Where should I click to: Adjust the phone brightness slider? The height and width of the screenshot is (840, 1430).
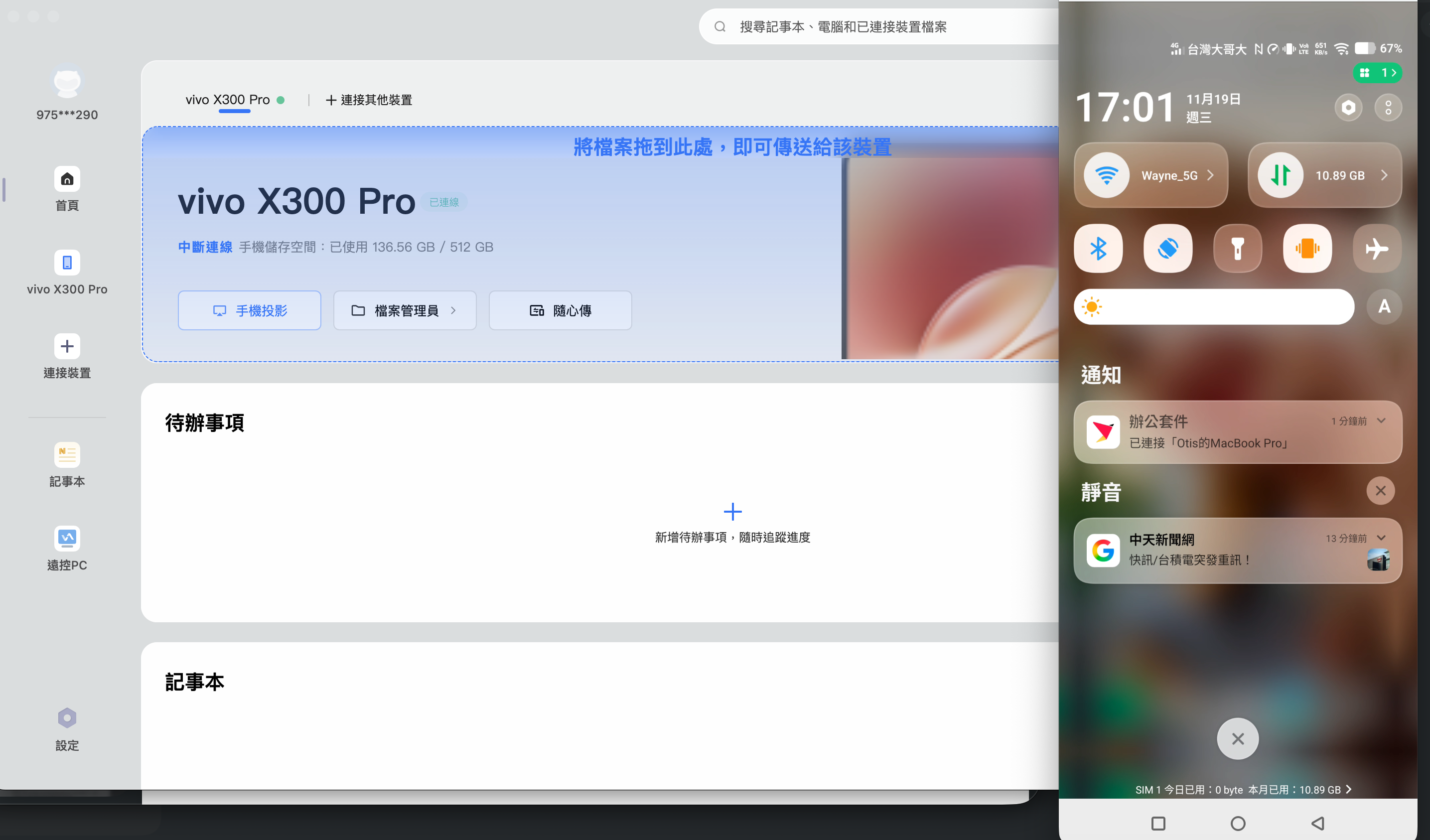tap(1214, 307)
